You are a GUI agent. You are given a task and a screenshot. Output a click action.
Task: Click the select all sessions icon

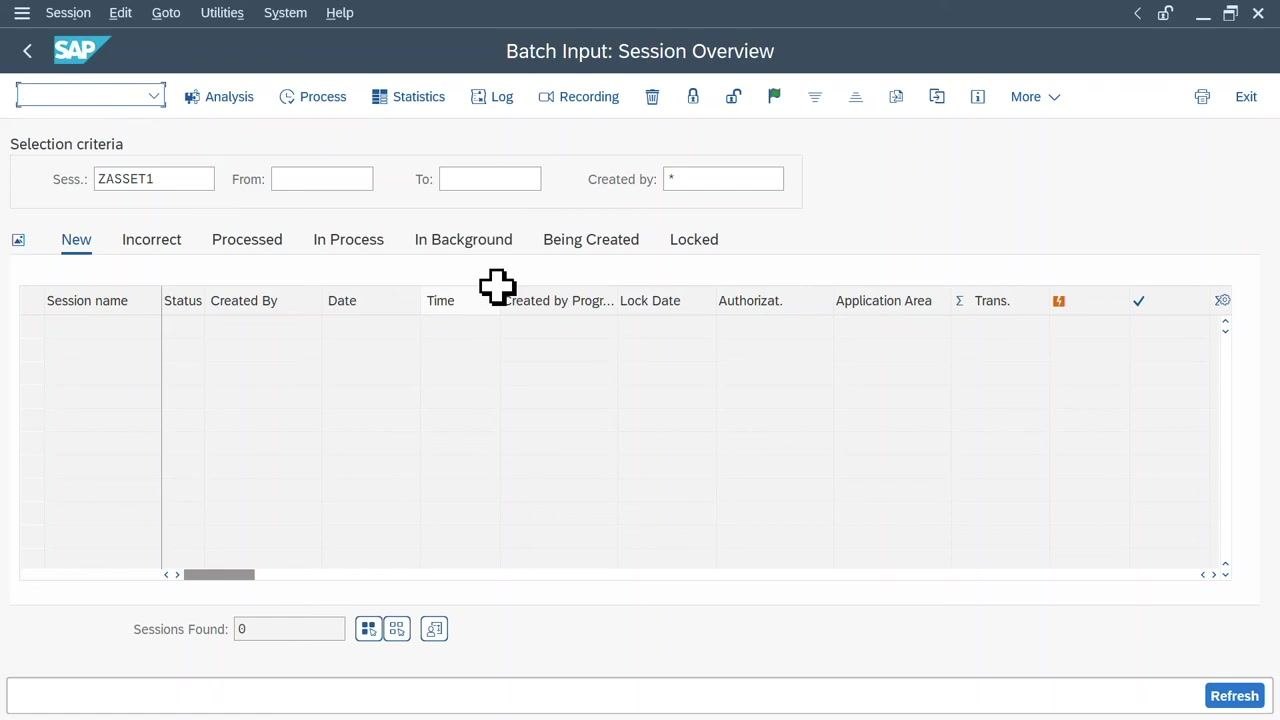point(369,629)
